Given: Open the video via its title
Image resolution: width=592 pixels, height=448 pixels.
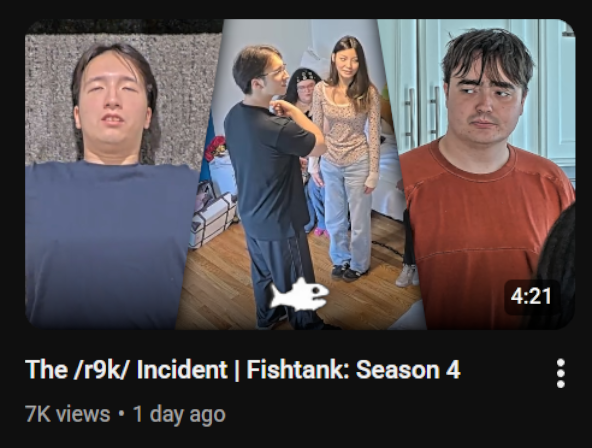Looking at the screenshot, I should pos(242,369).
